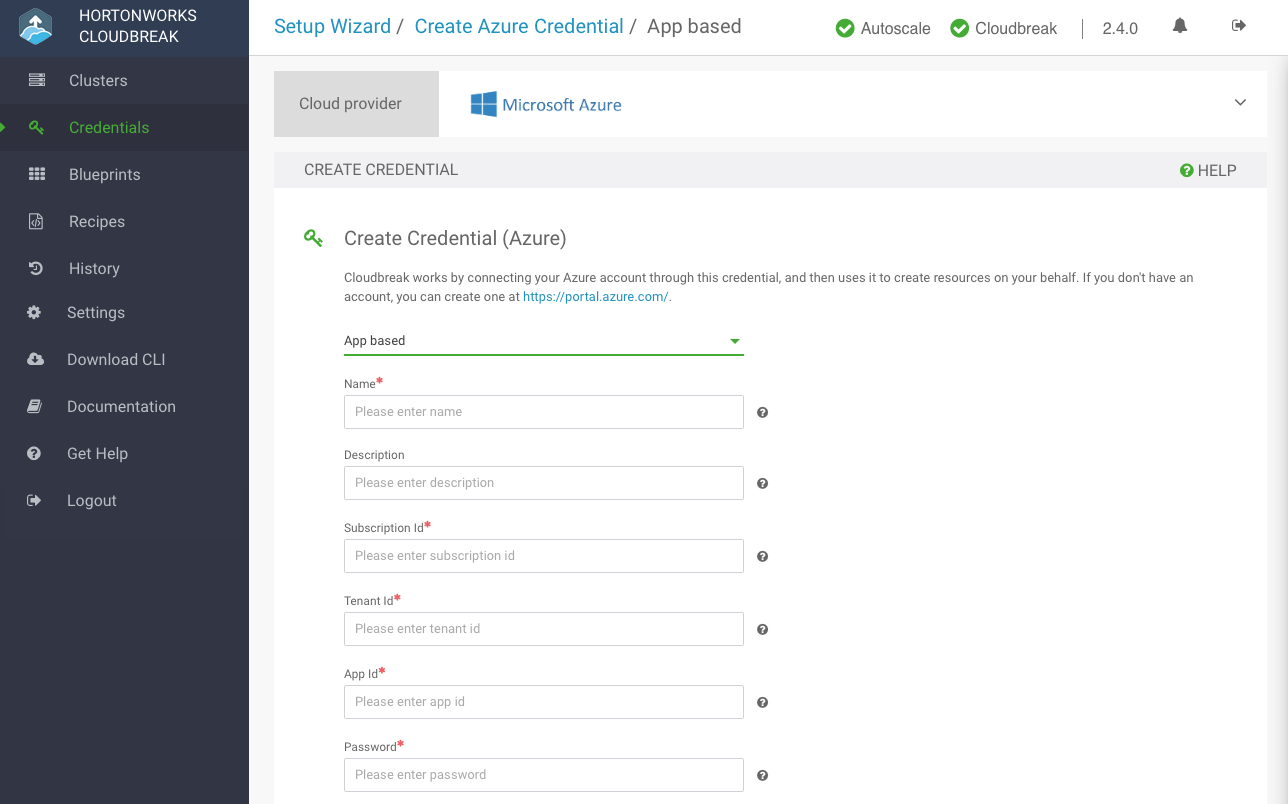This screenshot has width=1288, height=804.
Task: Click the Cloudbreak logo in the sidebar header
Action: pyautogui.click(x=36, y=27)
